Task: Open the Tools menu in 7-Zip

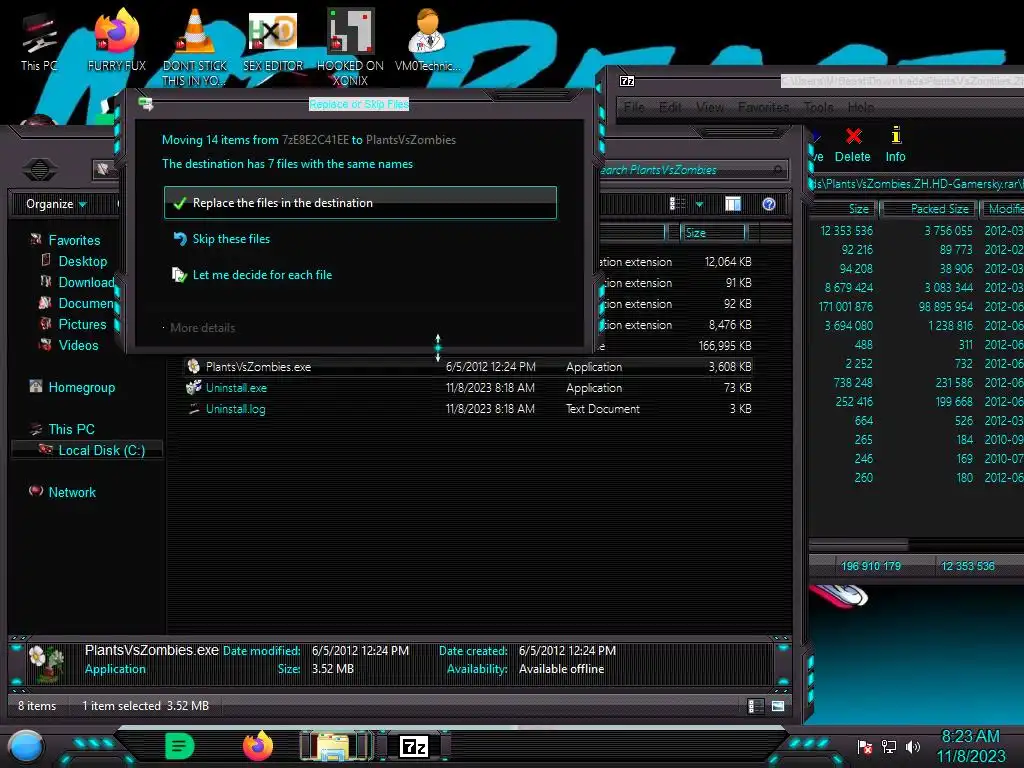Action: tap(818, 107)
